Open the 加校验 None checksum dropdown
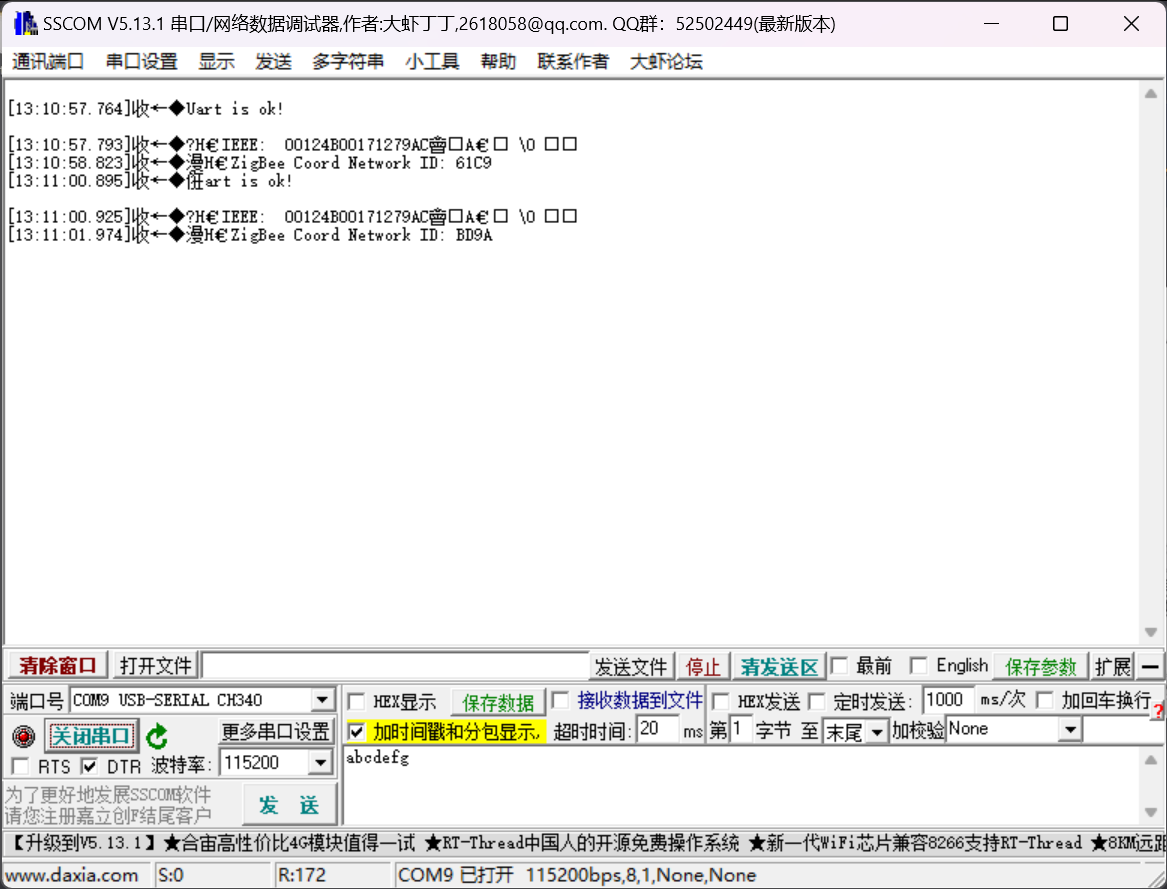 (1071, 729)
